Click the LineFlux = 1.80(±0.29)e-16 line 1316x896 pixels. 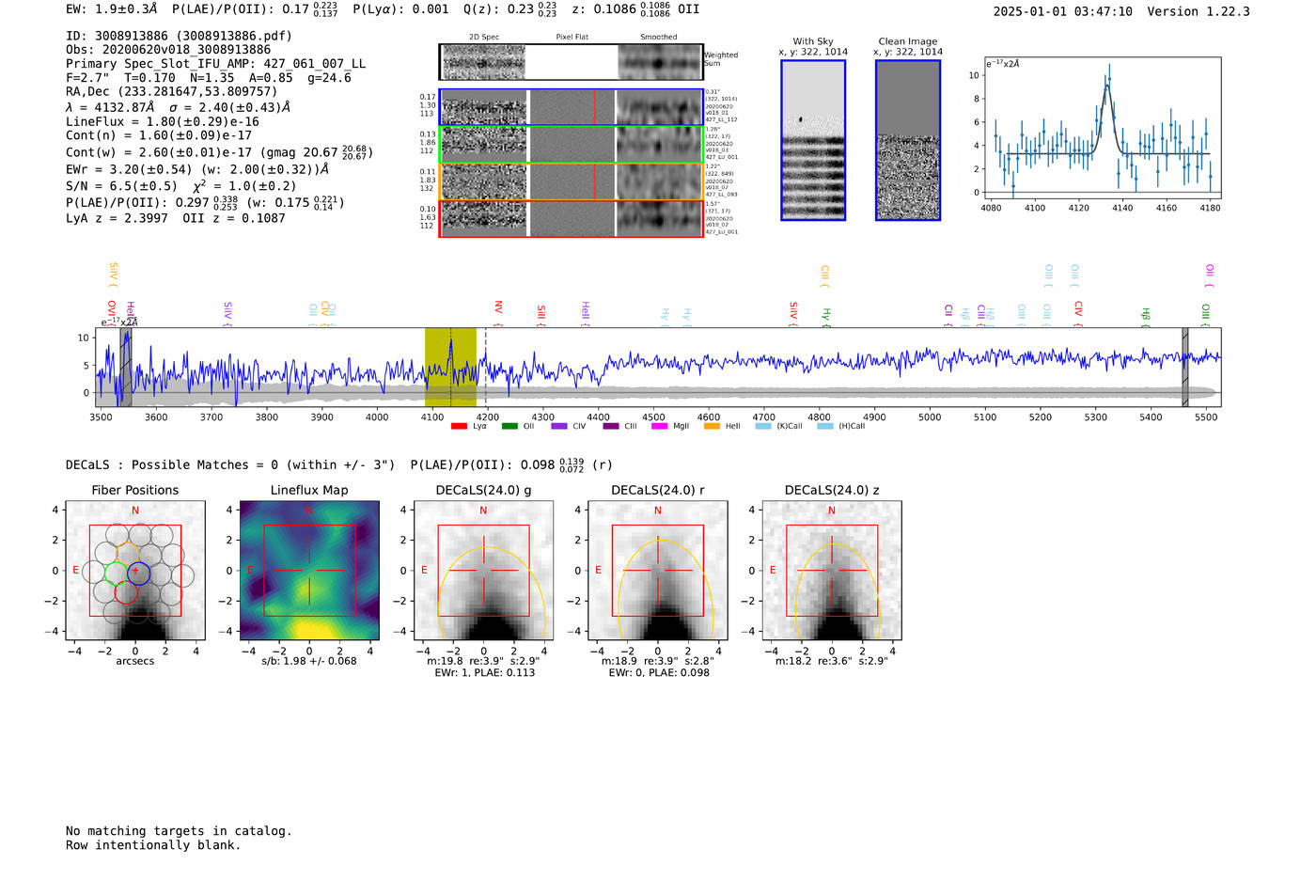(x=163, y=121)
